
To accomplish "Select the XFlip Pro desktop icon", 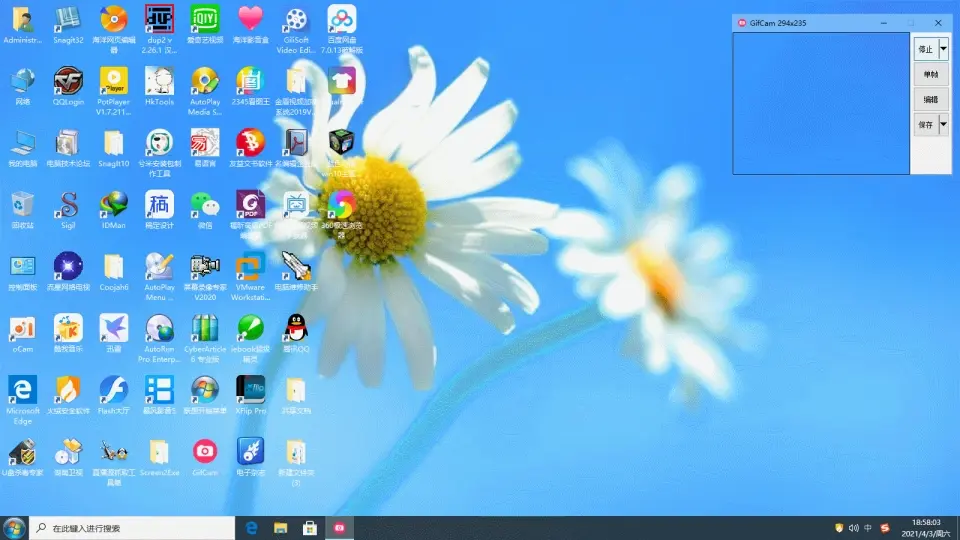I will point(250,390).
